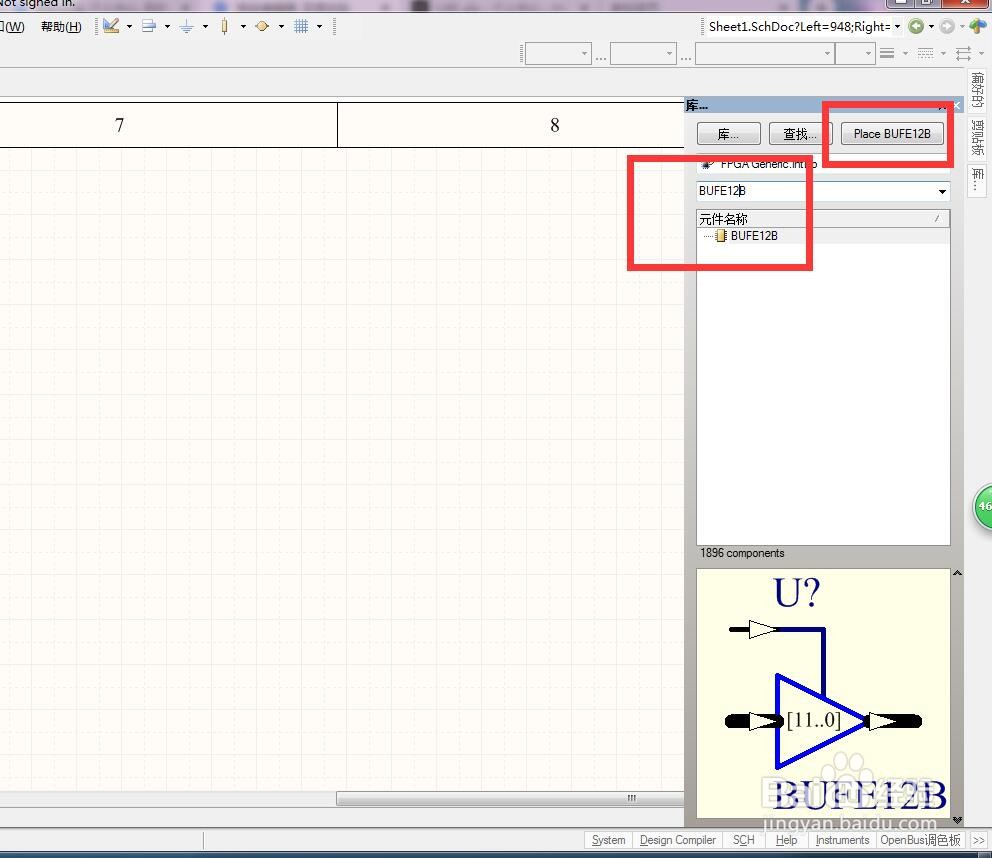Open the dashed line style dropdown arrow
992x858 pixels.
(943, 54)
